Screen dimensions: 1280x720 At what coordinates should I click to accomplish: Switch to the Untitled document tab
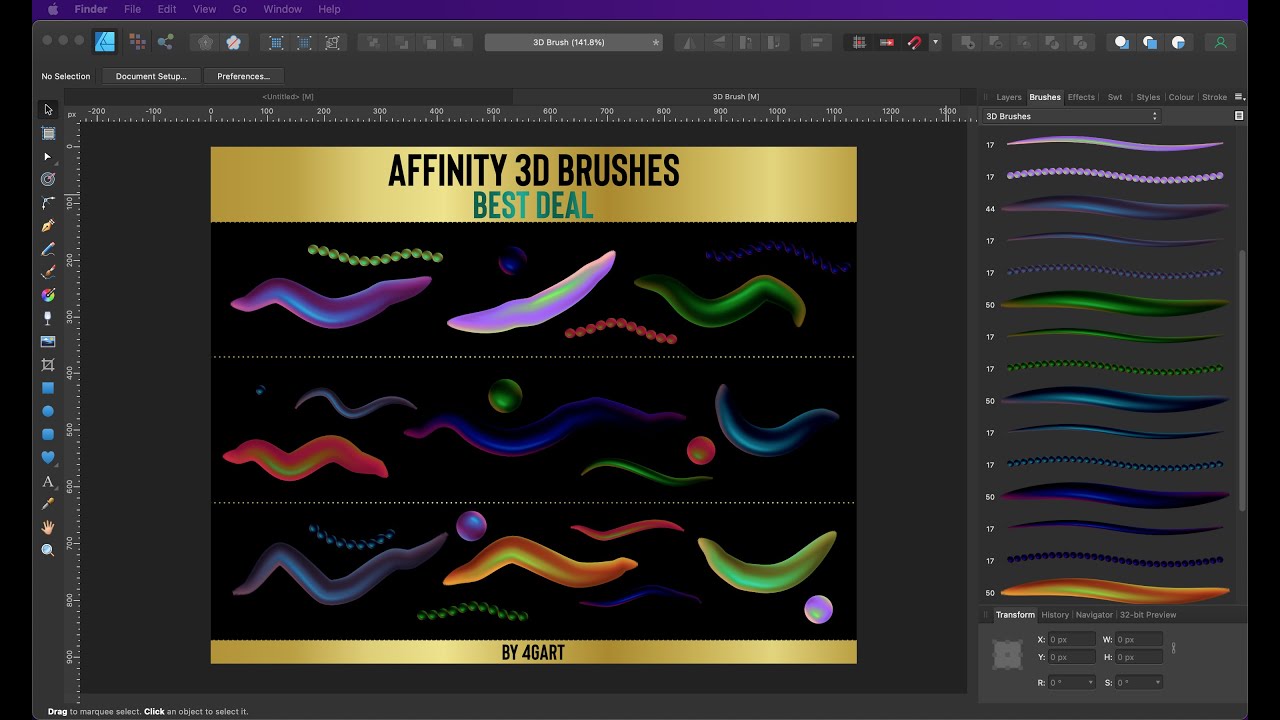tap(288, 97)
